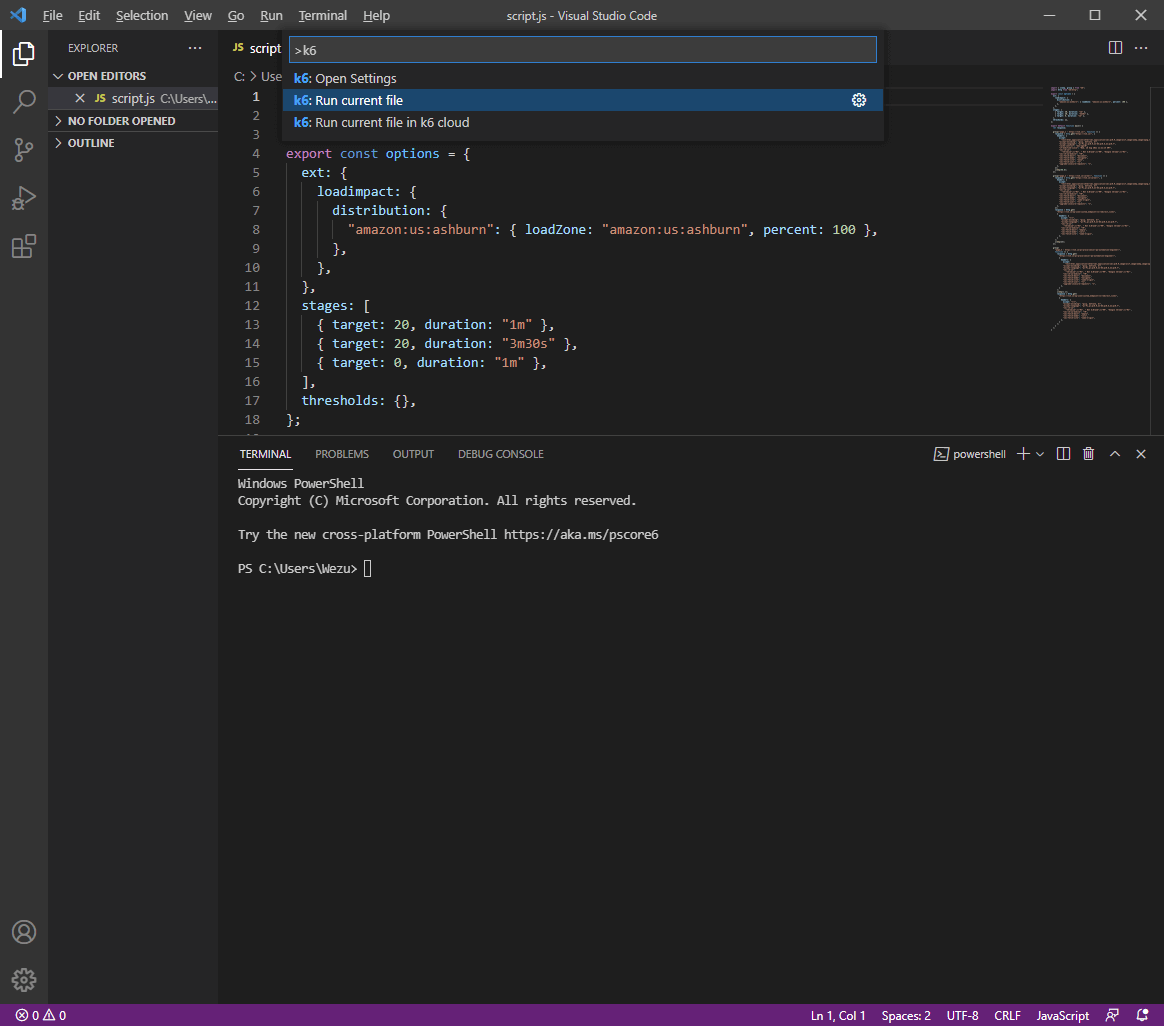Open the terminal launch profile dropdown
Viewport: 1164px width, 1026px height.
[1040, 454]
